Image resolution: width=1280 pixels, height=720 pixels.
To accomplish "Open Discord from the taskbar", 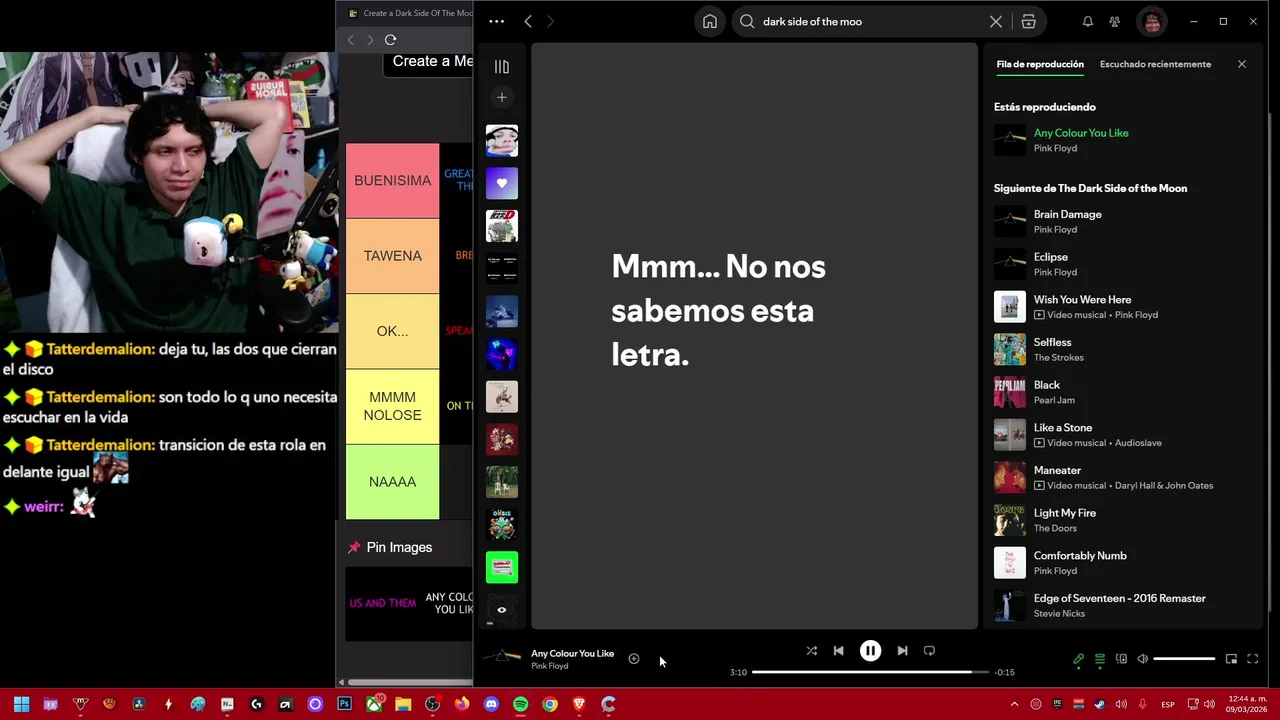I will point(491,704).
